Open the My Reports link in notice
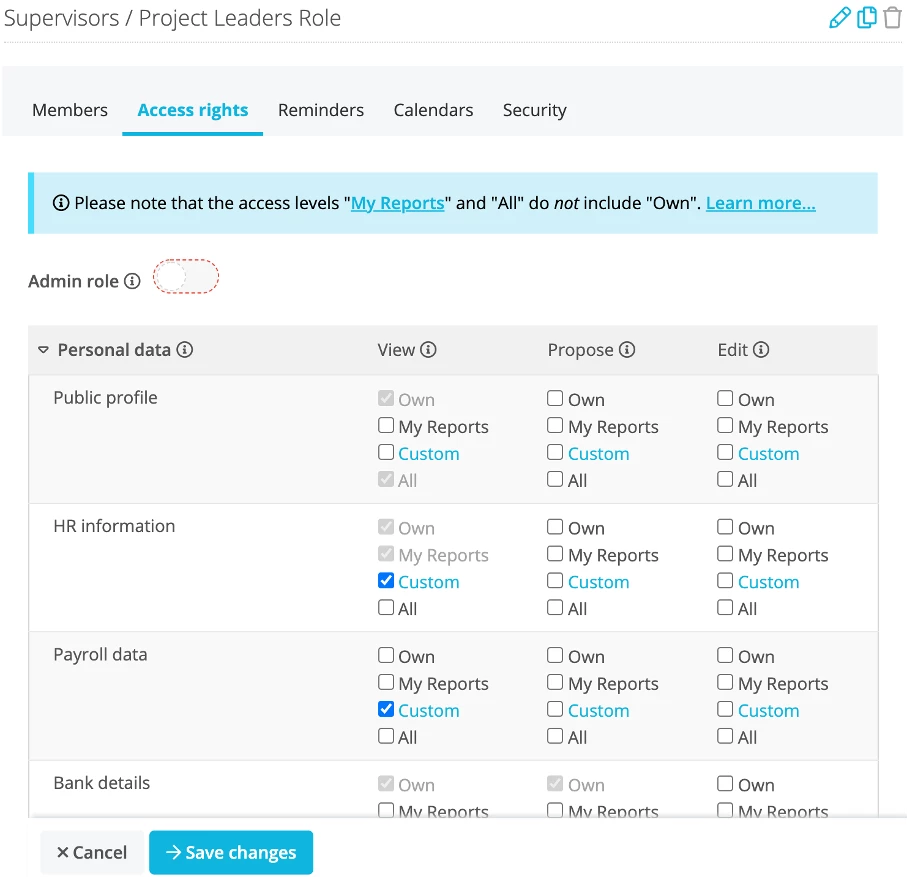The width and height of the screenshot is (908, 878). click(x=397, y=203)
